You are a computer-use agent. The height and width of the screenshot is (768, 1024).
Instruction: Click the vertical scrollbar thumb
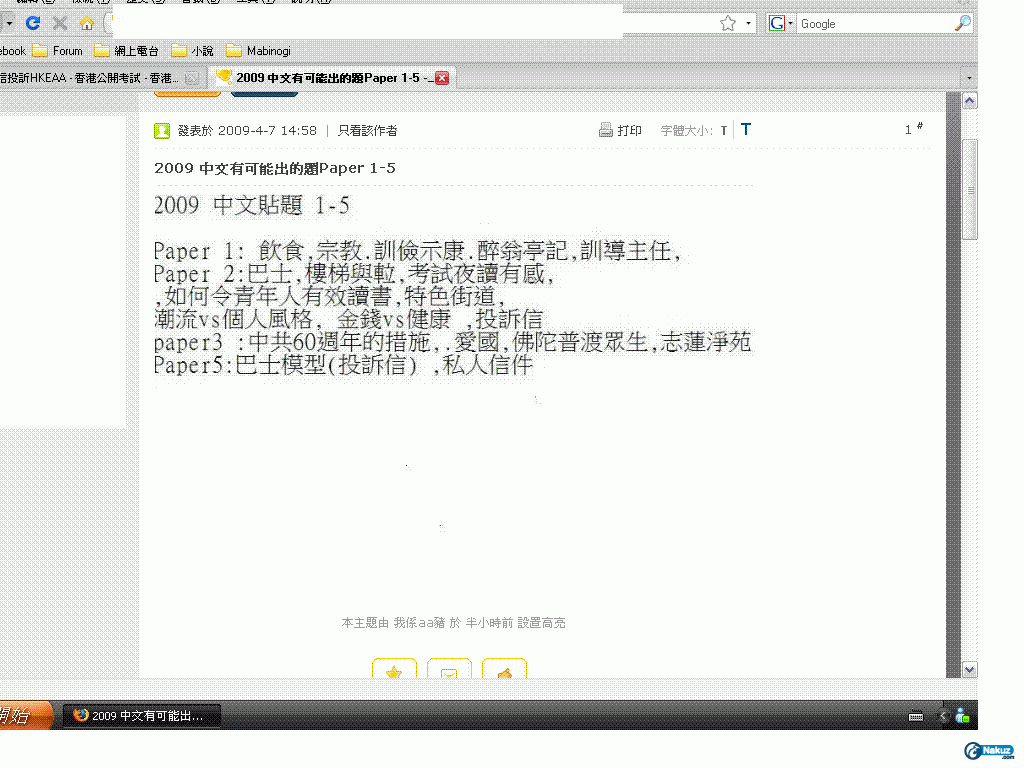point(970,189)
